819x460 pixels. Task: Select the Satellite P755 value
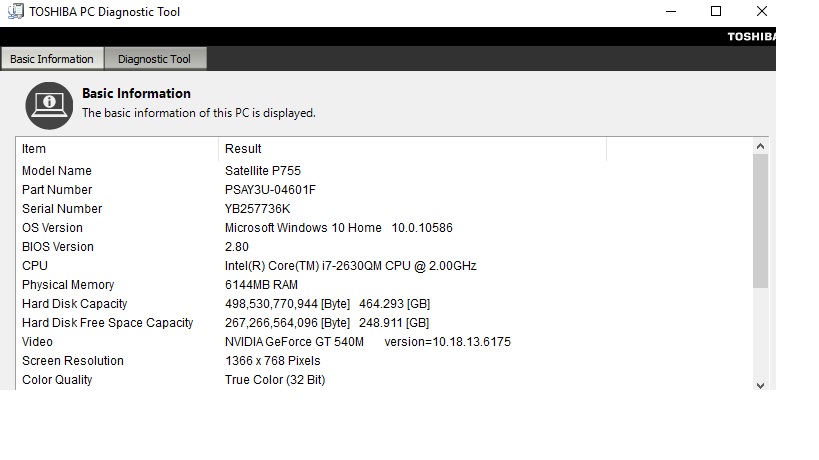tap(263, 171)
